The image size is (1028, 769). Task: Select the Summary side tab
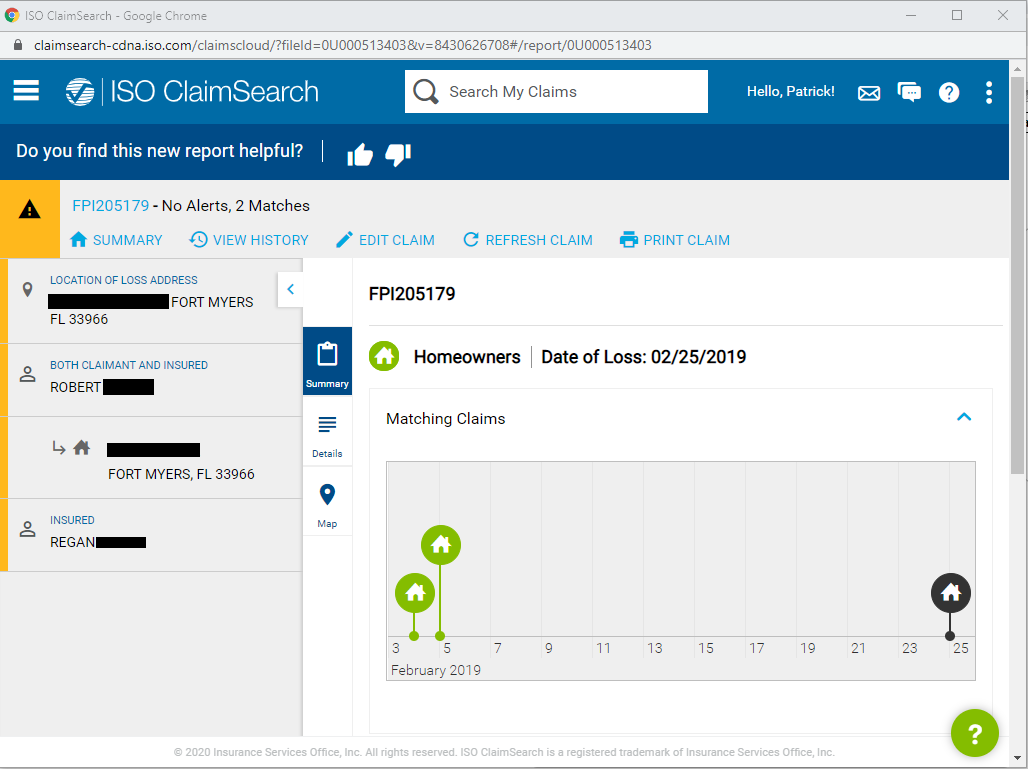tap(327, 361)
